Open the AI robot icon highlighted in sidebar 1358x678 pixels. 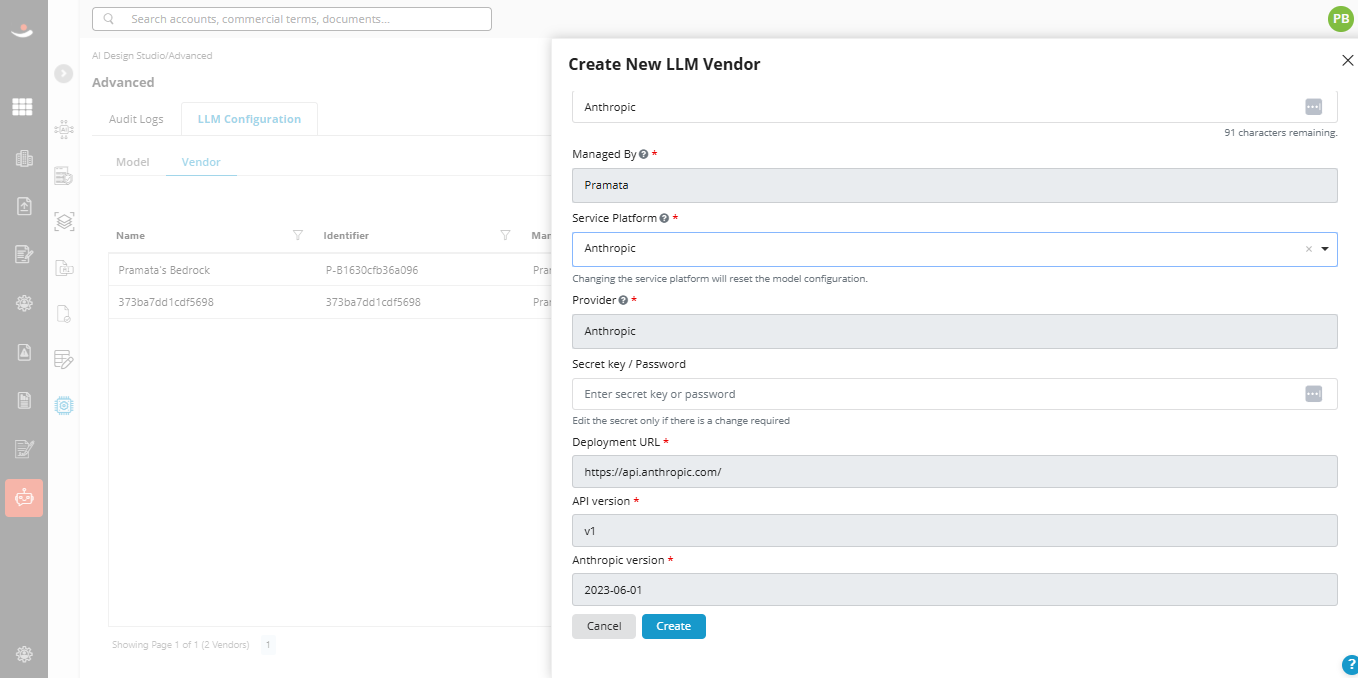pyautogui.click(x=24, y=498)
